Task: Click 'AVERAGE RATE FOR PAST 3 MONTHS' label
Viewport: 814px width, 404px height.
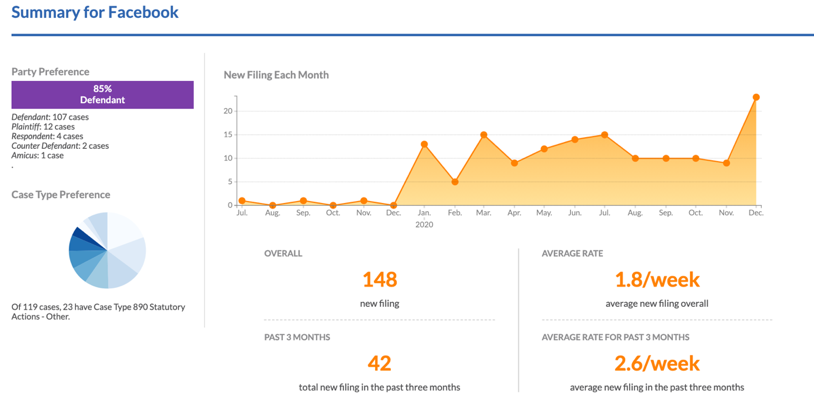Action: click(x=616, y=338)
